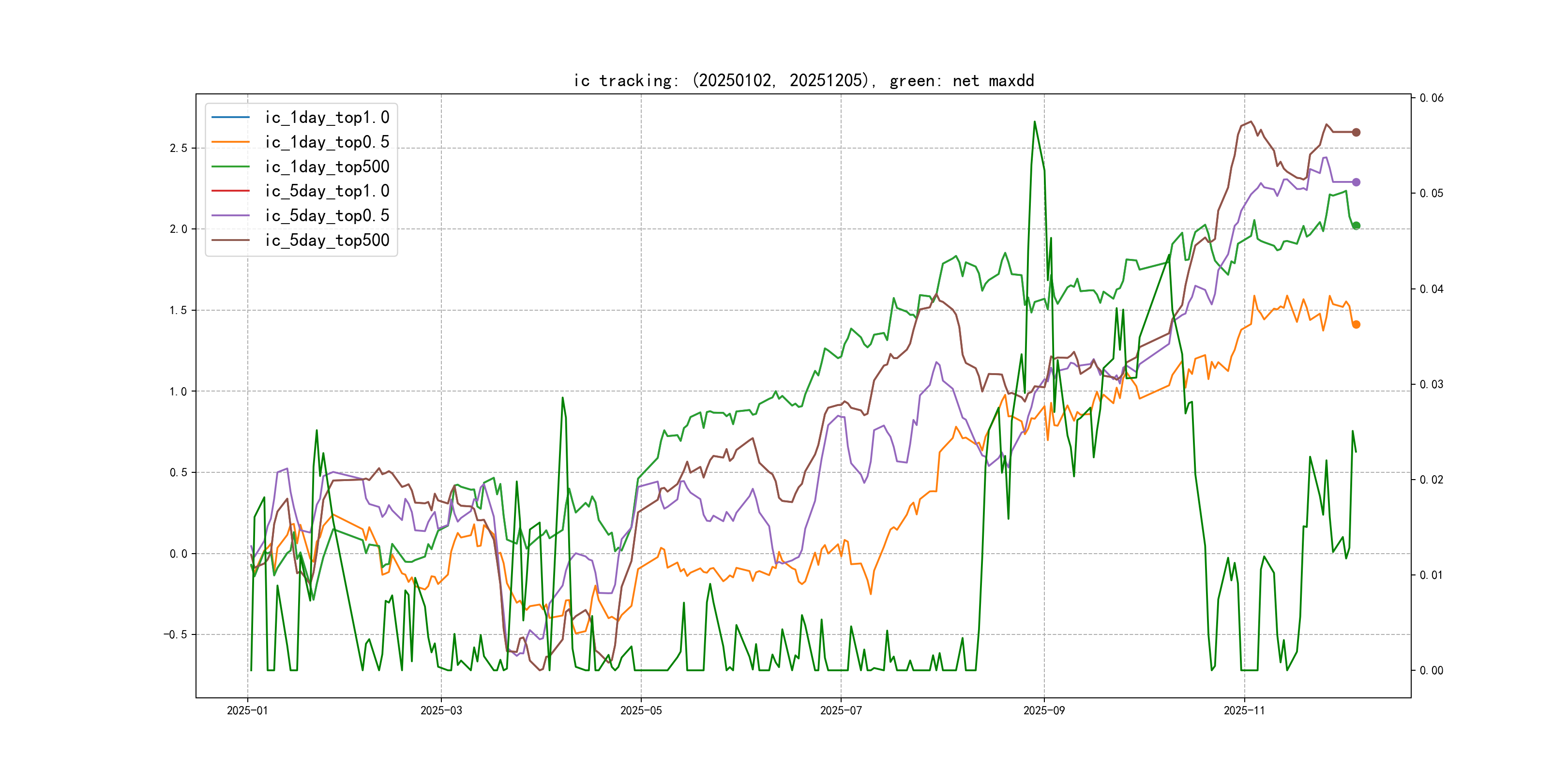The height and width of the screenshot is (784, 1568).
Task: Click the purple line swatch in the legend
Action: pyautogui.click(x=230, y=215)
